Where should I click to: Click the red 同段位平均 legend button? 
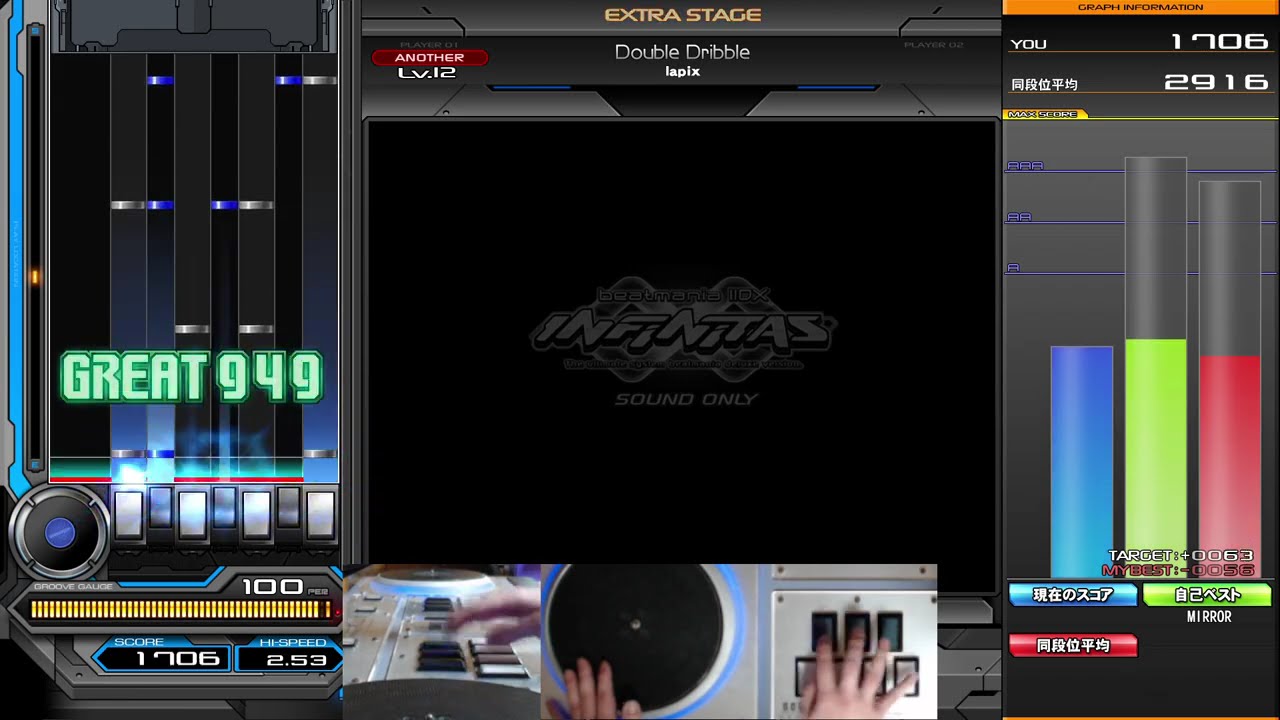[x=1073, y=646]
